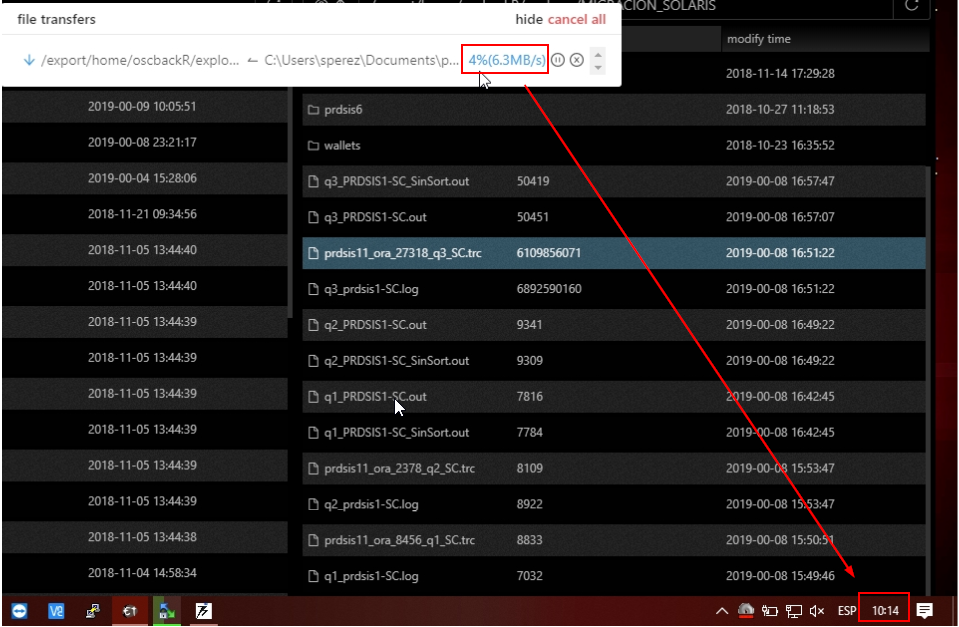
Task: Select the prdsis6 folder row
Action: point(613,109)
